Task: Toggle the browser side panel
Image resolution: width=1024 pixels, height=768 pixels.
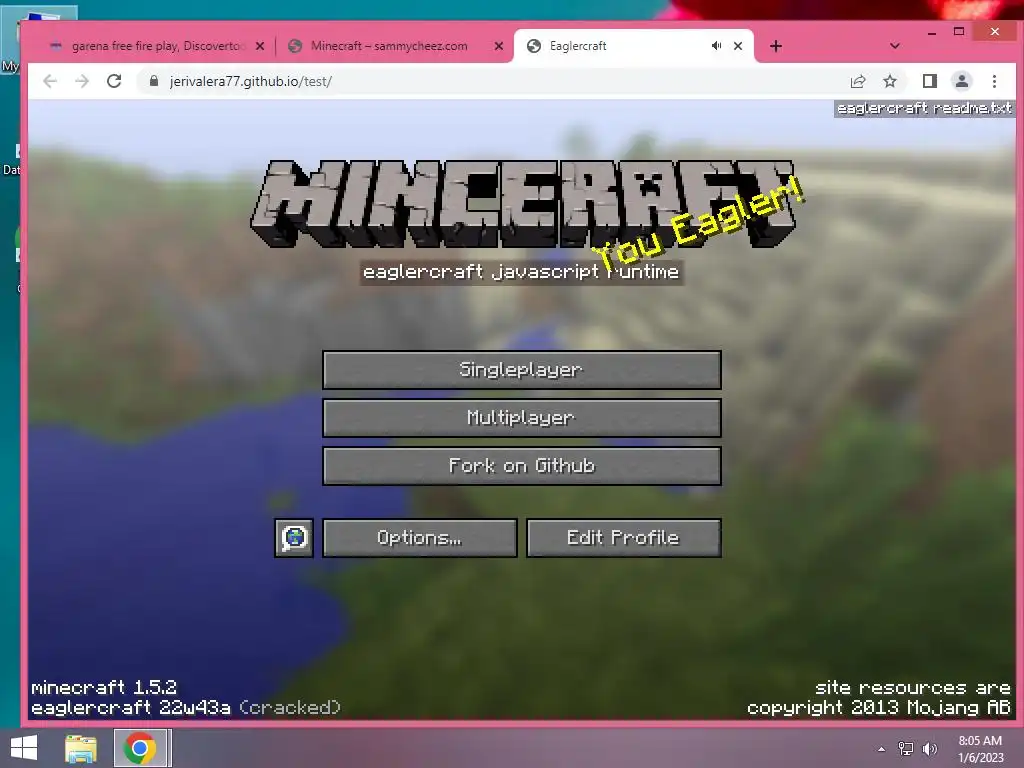Action: tap(929, 81)
